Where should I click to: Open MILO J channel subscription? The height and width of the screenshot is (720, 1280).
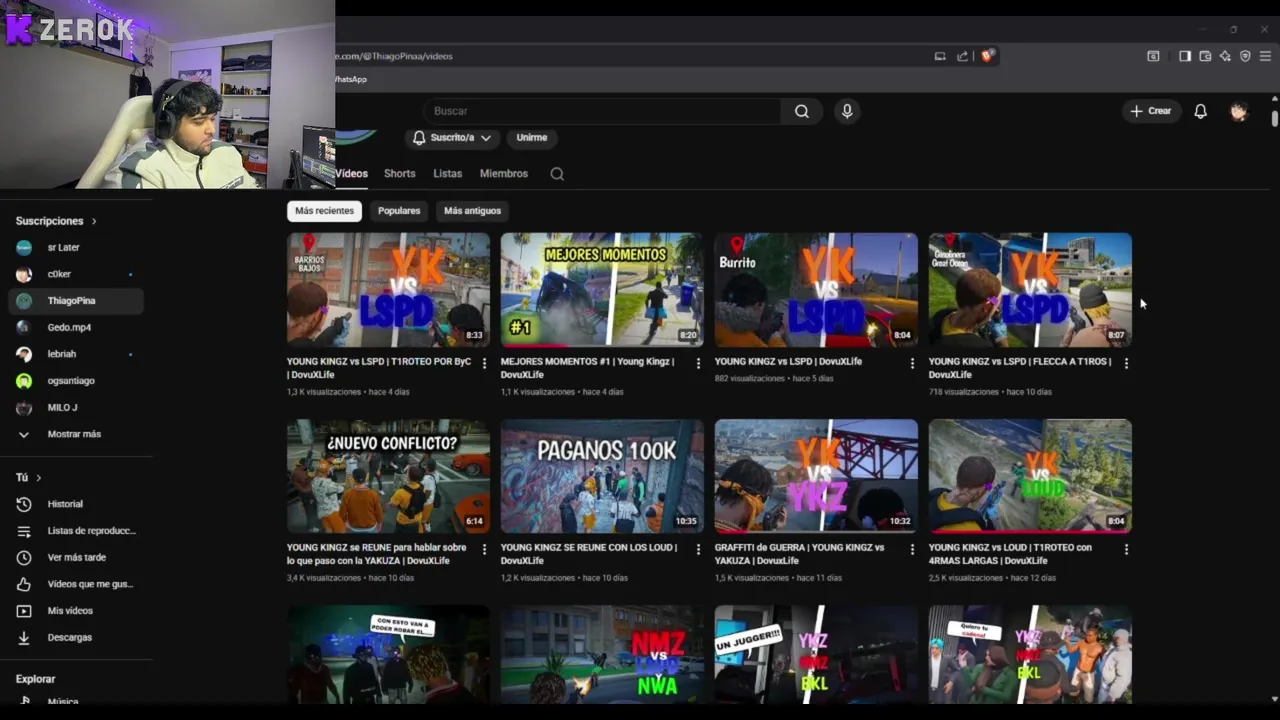click(76, 407)
